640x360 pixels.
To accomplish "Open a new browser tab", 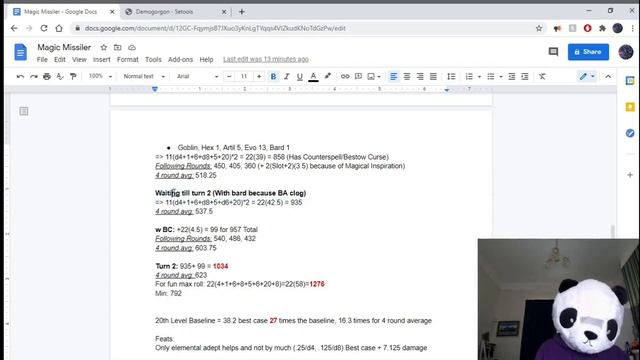I will (x=242, y=12).
